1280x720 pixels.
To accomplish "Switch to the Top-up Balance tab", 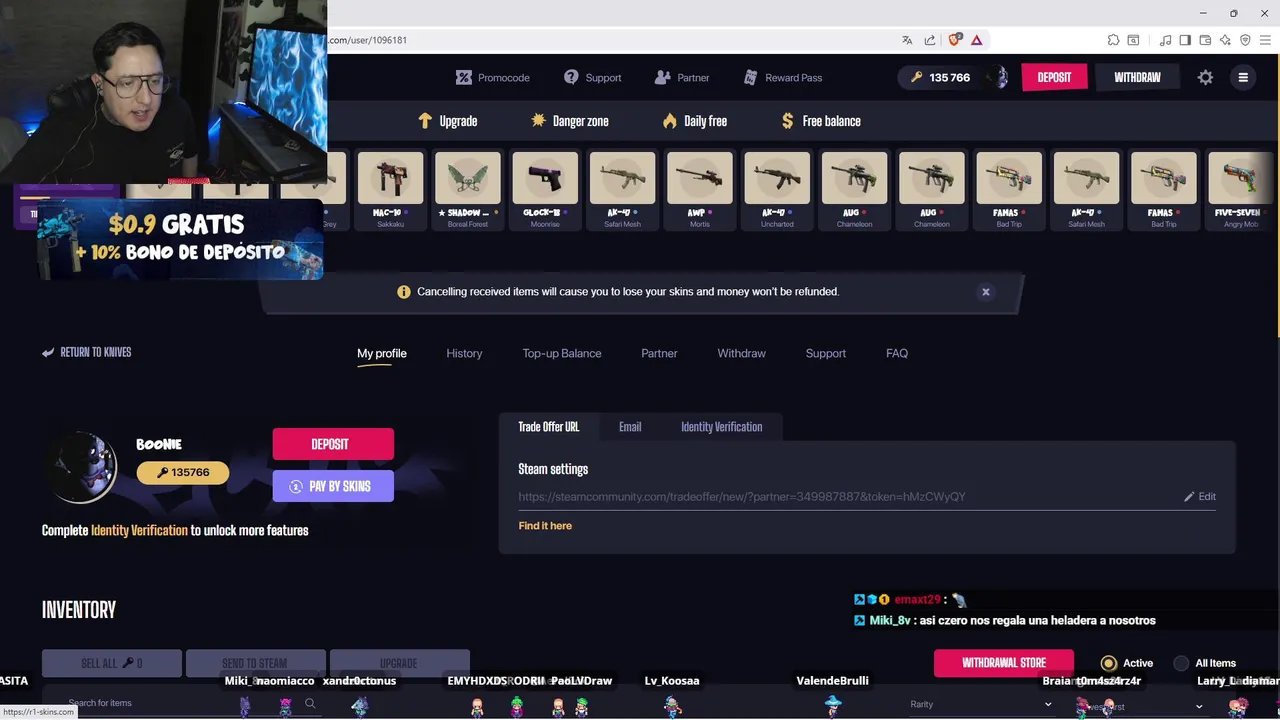I will (x=562, y=353).
